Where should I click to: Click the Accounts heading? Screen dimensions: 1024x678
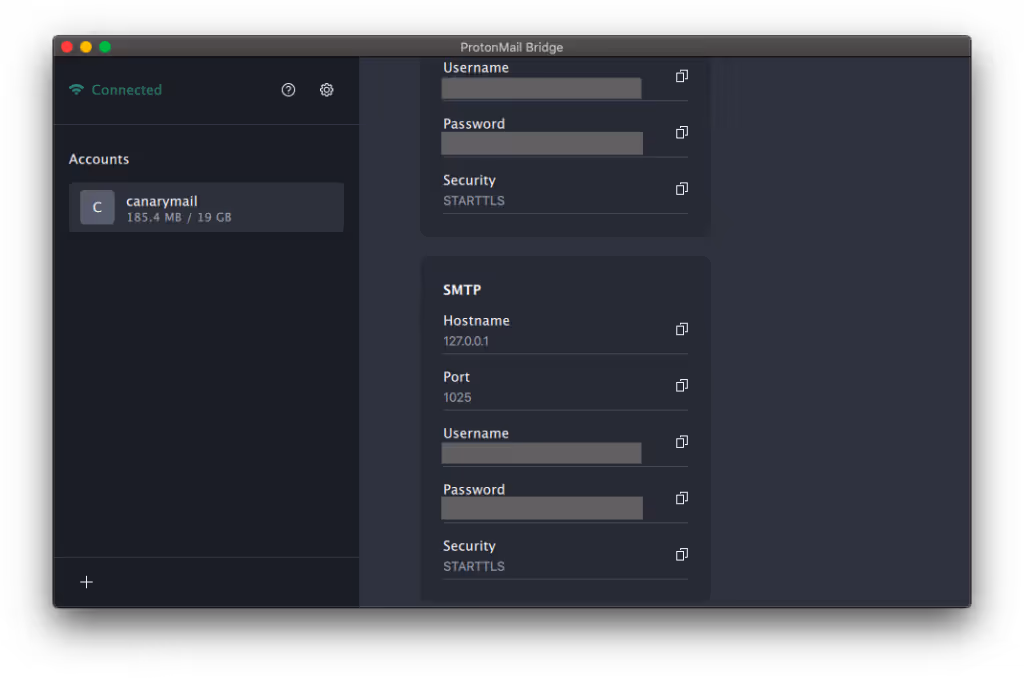point(99,159)
